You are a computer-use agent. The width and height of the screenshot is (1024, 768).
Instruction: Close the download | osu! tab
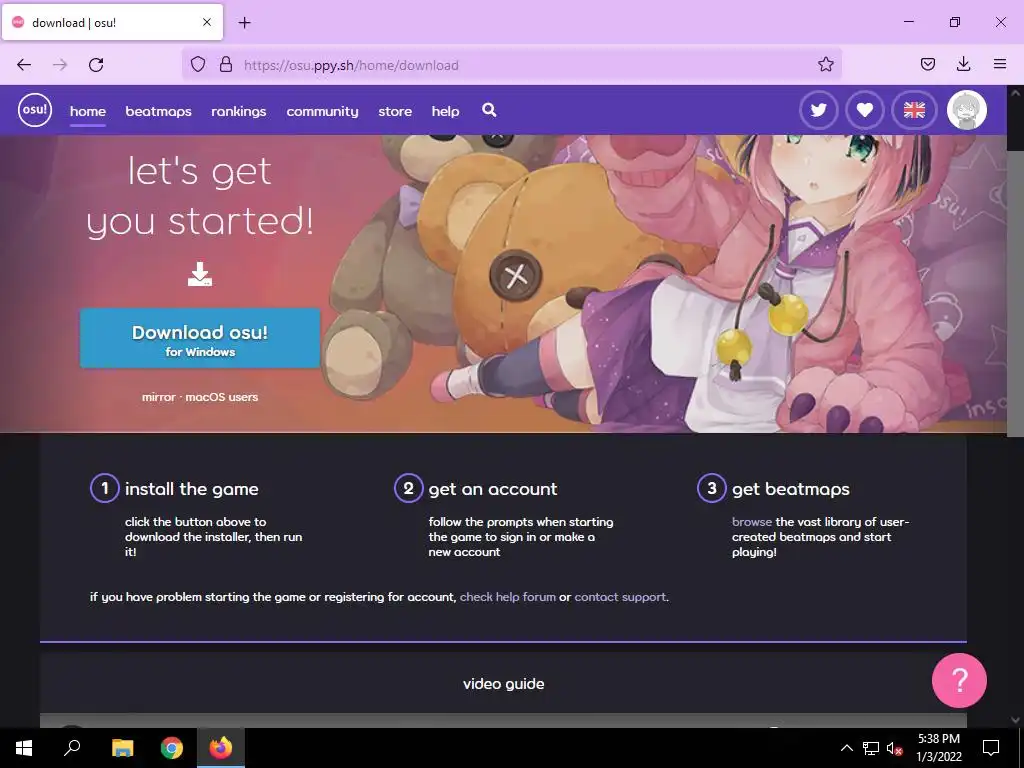tap(206, 22)
